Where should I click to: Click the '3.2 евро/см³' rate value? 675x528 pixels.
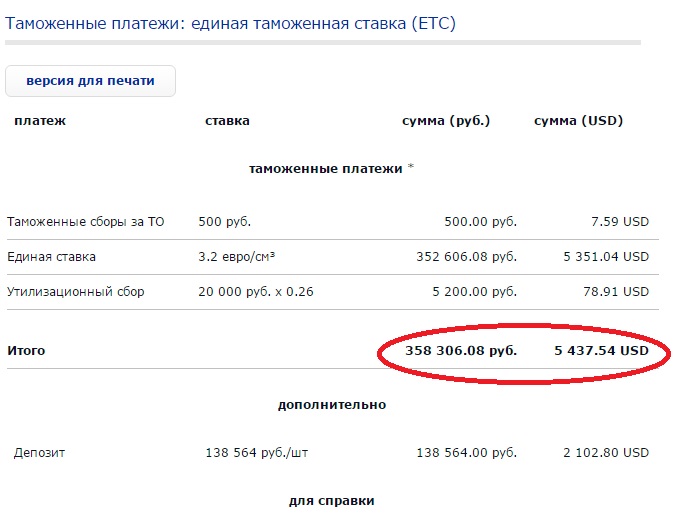click(x=237, y=257)
